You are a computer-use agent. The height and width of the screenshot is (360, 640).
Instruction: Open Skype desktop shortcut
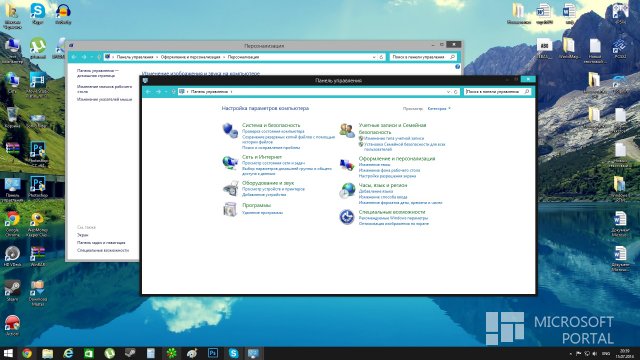click(x=38, y=13)
